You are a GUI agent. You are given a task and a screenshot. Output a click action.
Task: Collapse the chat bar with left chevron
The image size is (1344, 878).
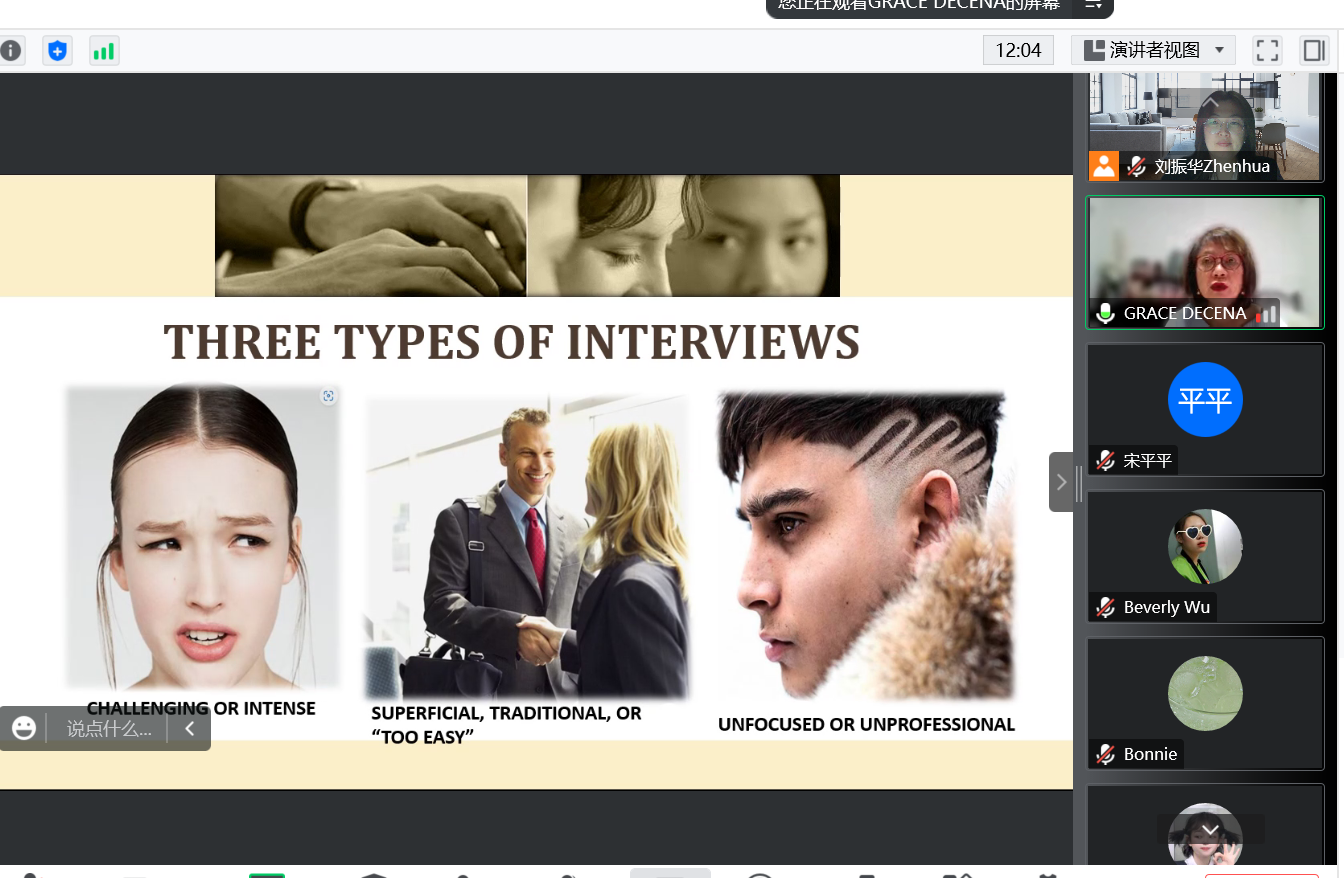189,729
